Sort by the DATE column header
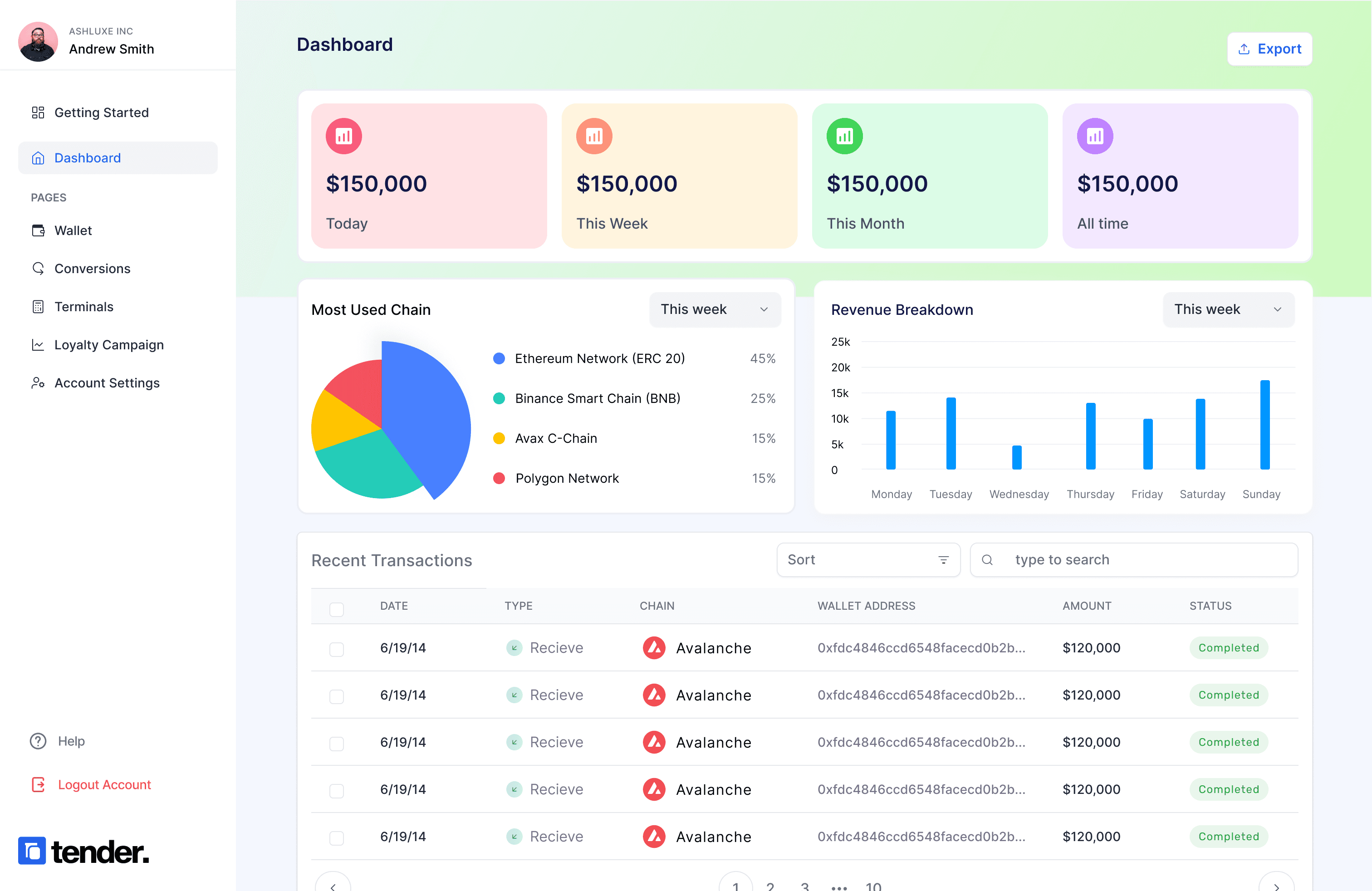The image size is (1372, 891). tap(394, 606)
